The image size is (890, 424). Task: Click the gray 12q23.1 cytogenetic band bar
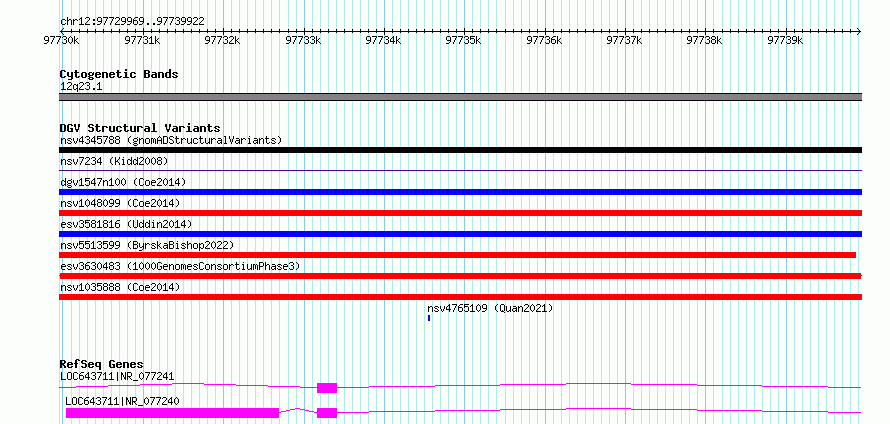click(460, 97)
